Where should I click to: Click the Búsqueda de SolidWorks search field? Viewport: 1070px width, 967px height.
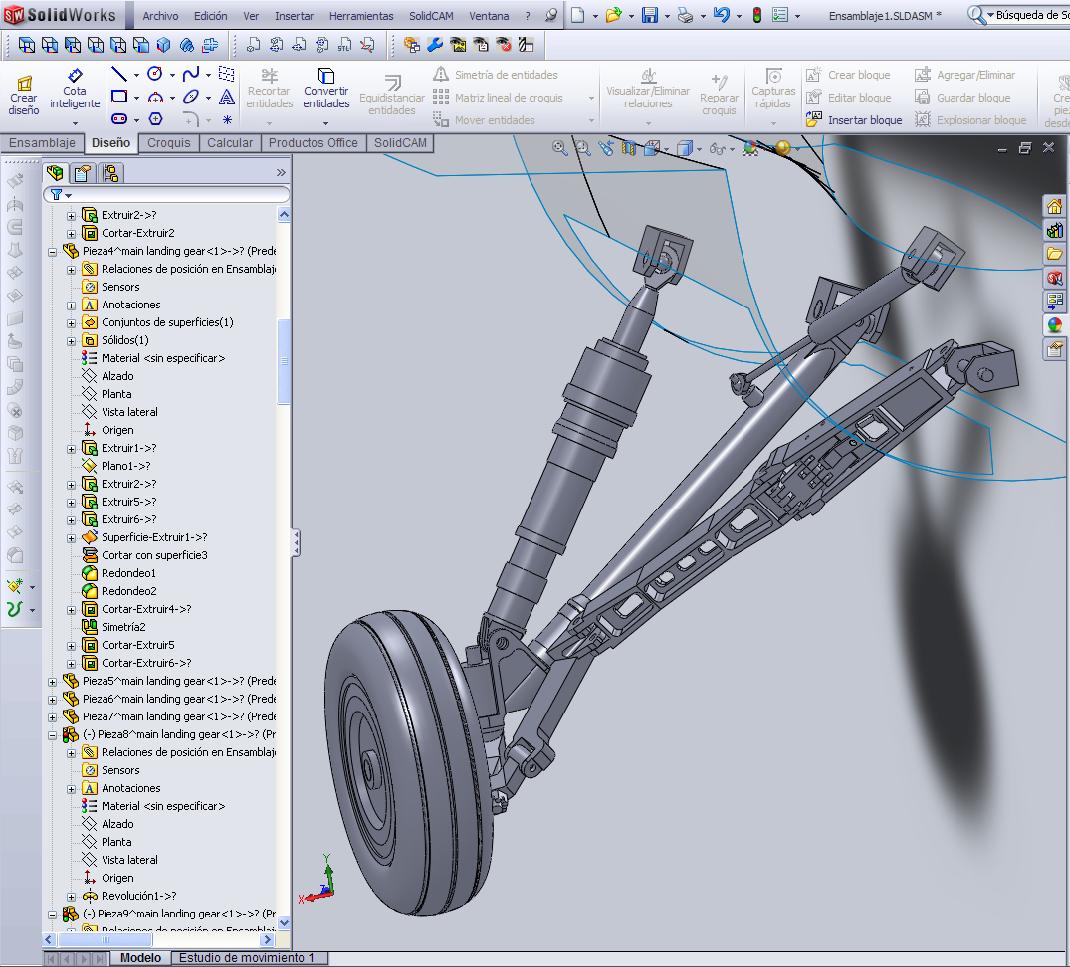[1030, 15]
